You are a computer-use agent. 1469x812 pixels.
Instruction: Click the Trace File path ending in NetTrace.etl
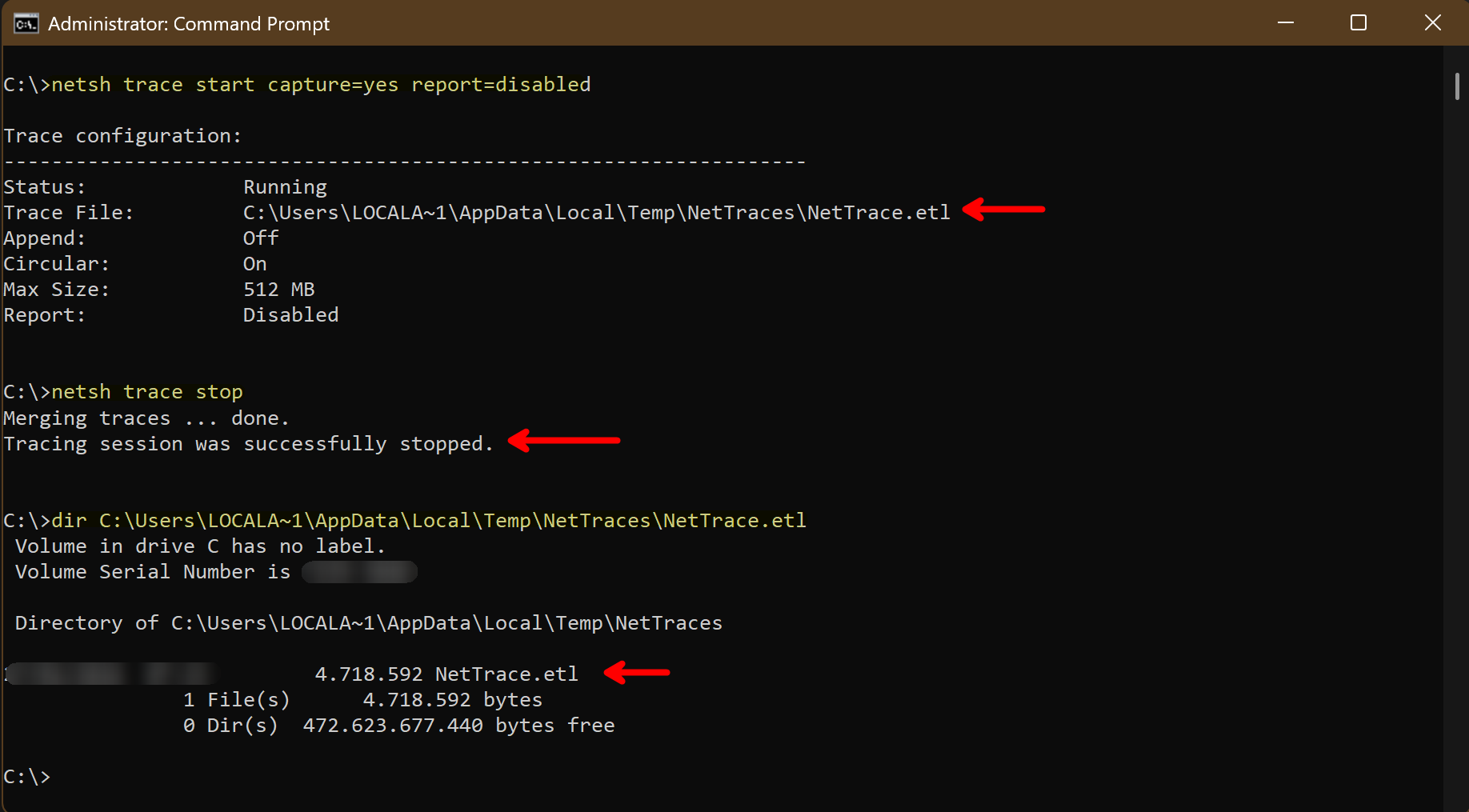[x=596, y=213]
